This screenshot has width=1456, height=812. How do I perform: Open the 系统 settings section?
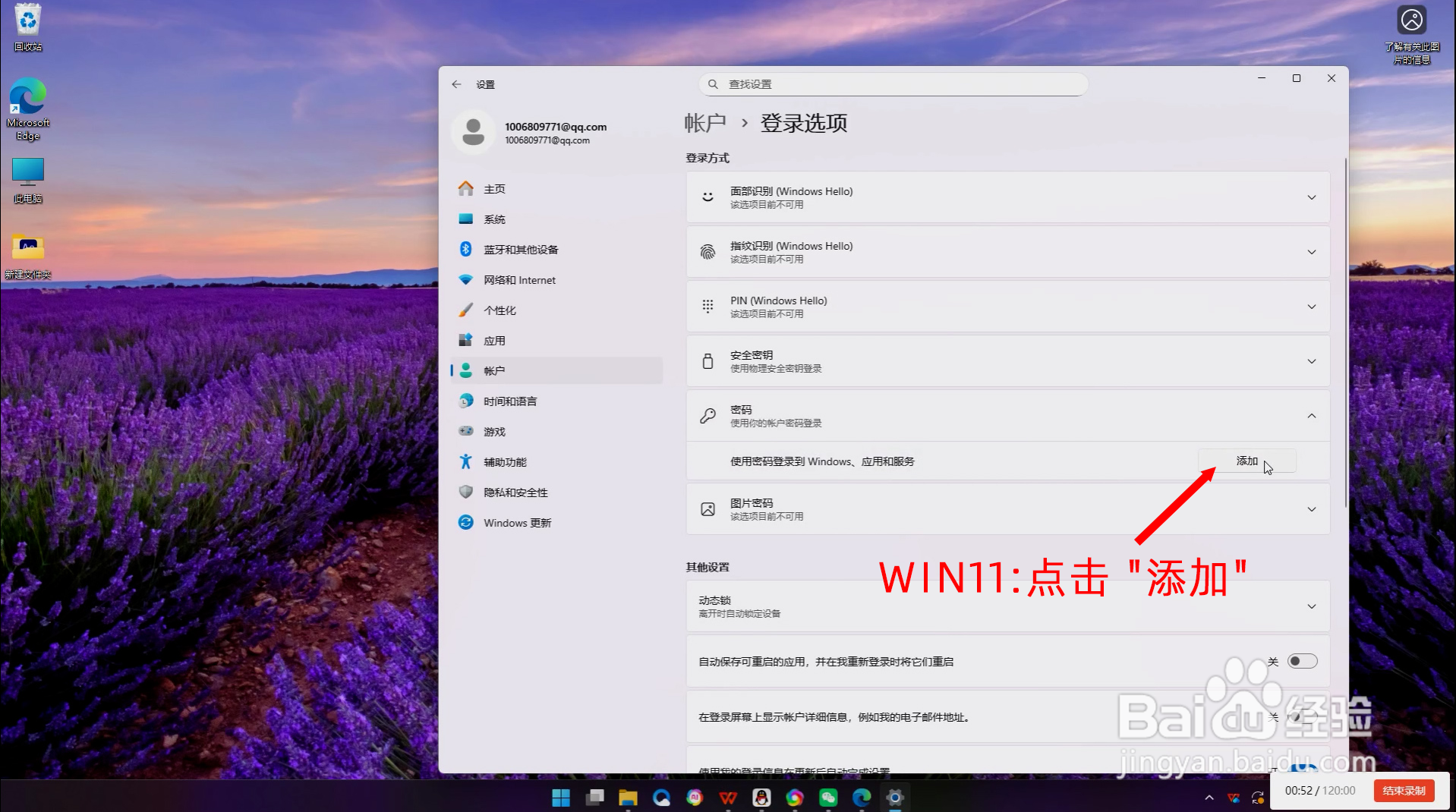493,219
